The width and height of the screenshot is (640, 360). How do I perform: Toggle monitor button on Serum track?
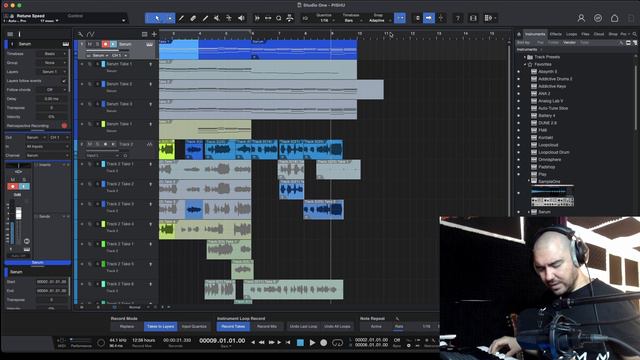click(113, 44)
